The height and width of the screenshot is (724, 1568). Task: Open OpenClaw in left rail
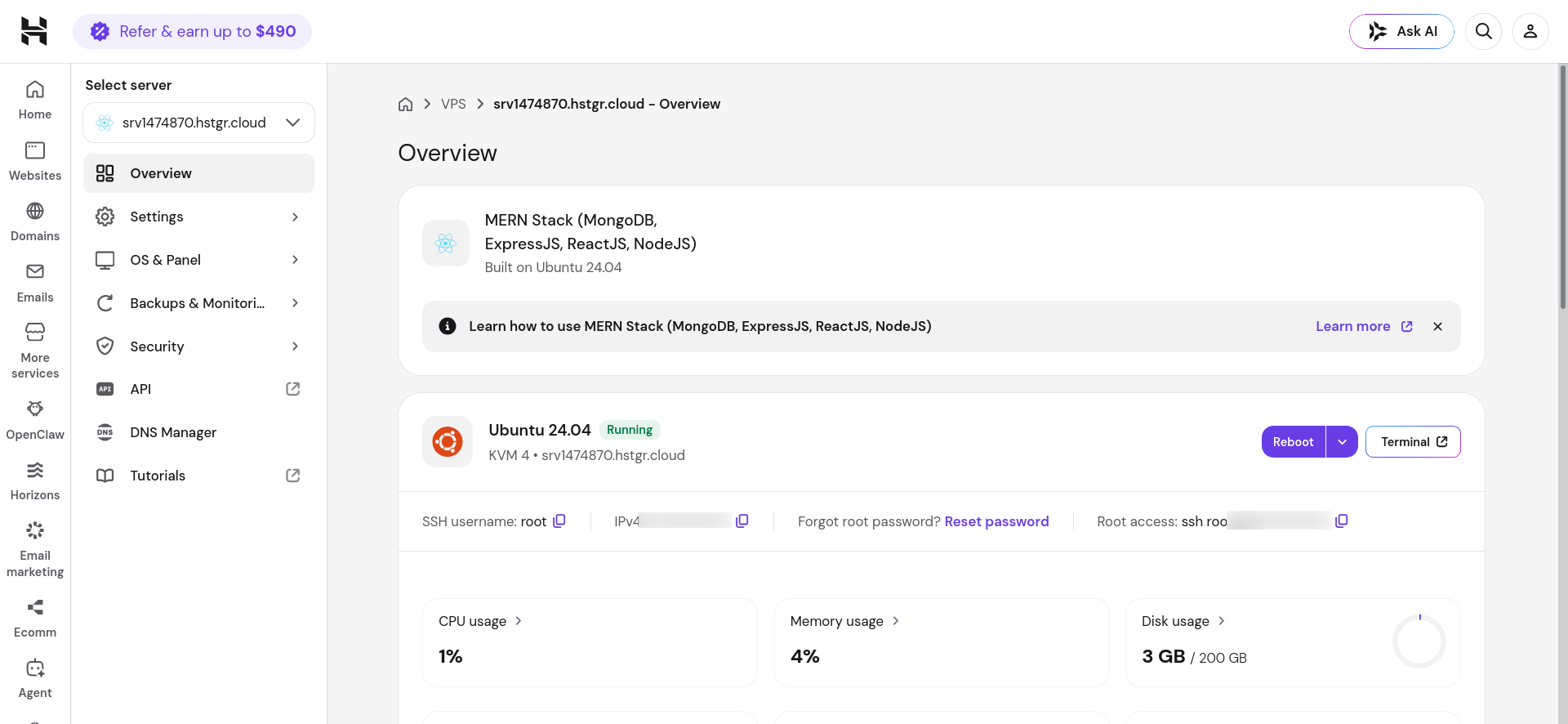(35, 420)
